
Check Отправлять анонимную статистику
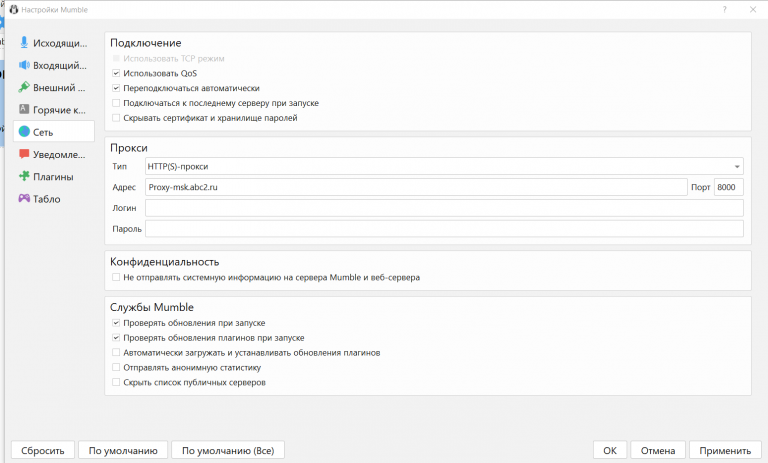pos(116,367)
